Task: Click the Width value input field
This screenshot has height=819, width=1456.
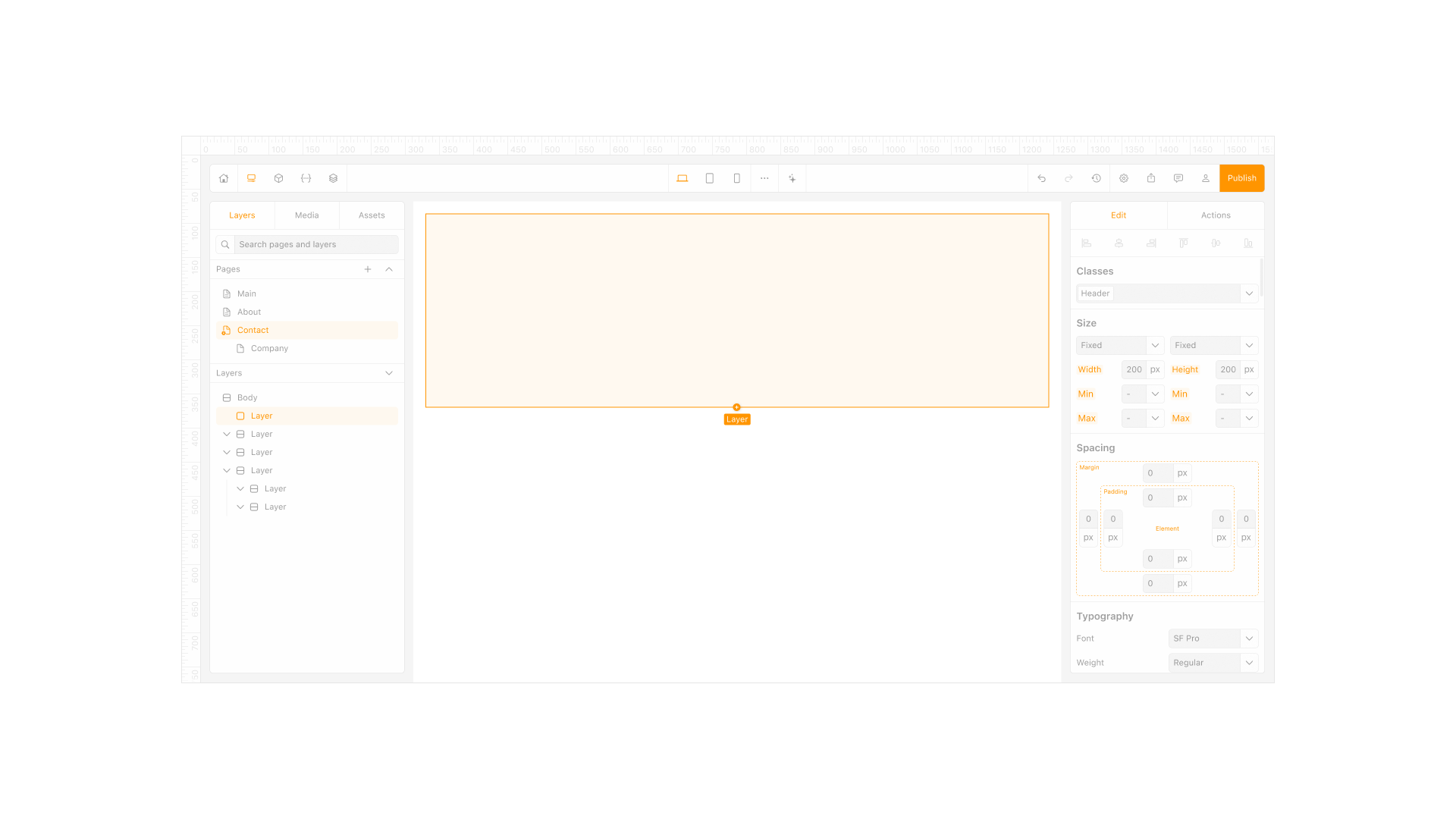Action: (1134, 369)
